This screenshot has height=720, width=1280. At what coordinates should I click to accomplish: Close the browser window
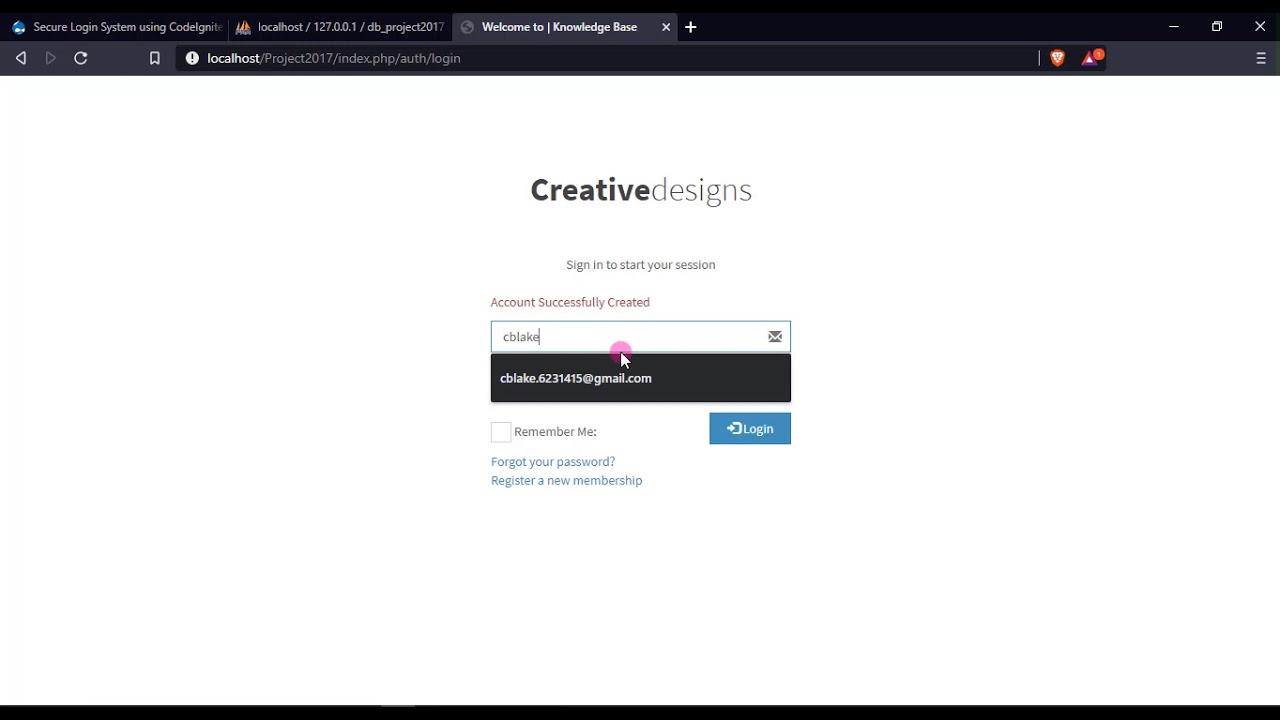pyautogui.click(x=1260, y=27)
